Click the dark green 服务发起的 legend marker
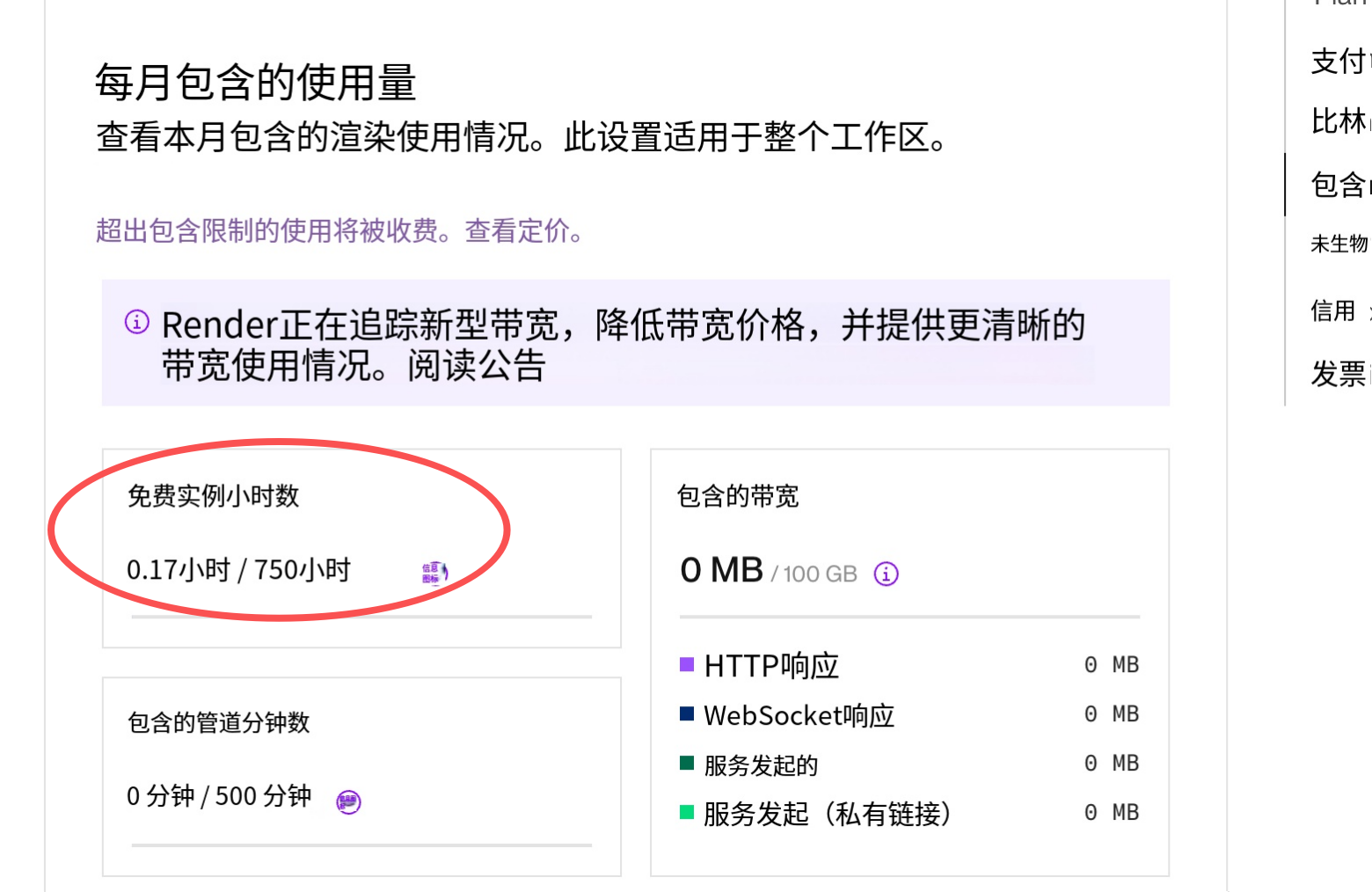The height and width of the screenshot is (892, 1372). 685,764
